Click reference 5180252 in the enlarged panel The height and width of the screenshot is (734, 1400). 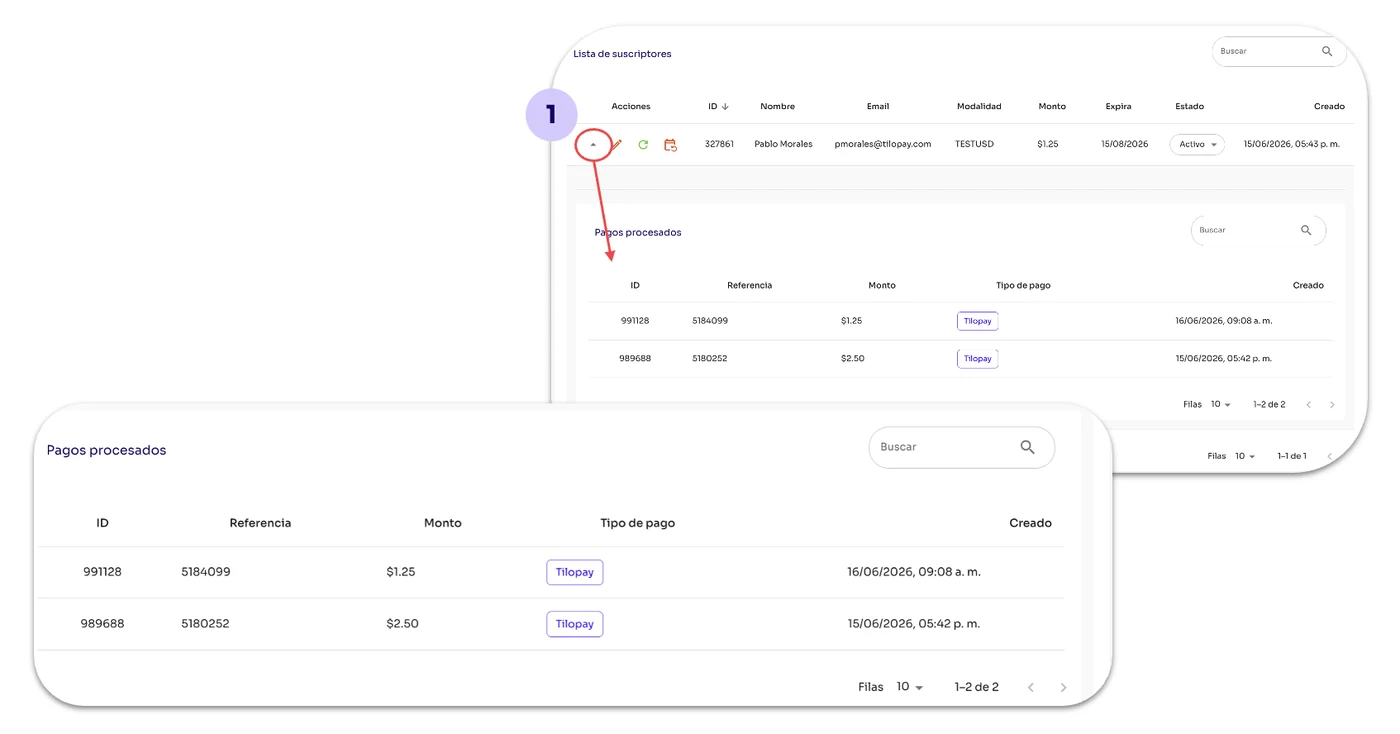tap(205, 623)
